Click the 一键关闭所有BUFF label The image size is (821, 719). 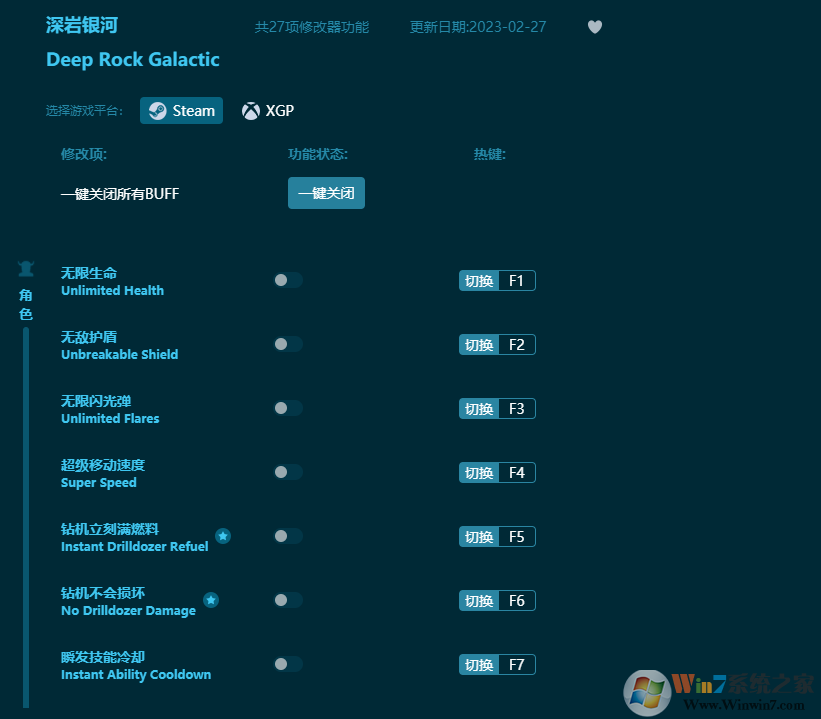(x=120, y=194)
